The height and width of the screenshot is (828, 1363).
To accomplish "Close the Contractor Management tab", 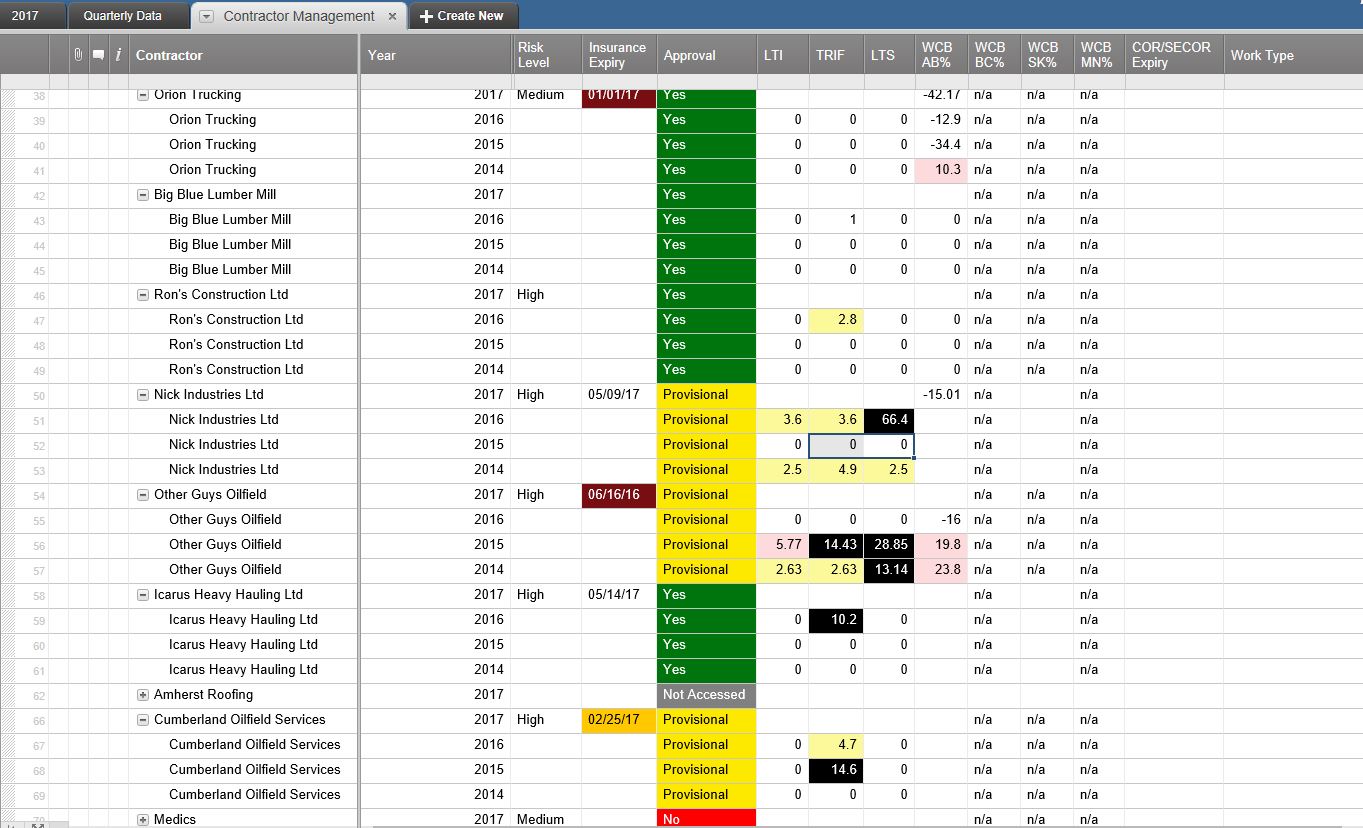I will (392, 16).
